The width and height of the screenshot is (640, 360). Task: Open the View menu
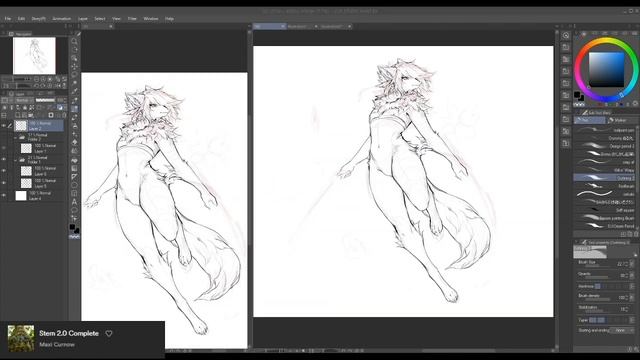(116, 19)
